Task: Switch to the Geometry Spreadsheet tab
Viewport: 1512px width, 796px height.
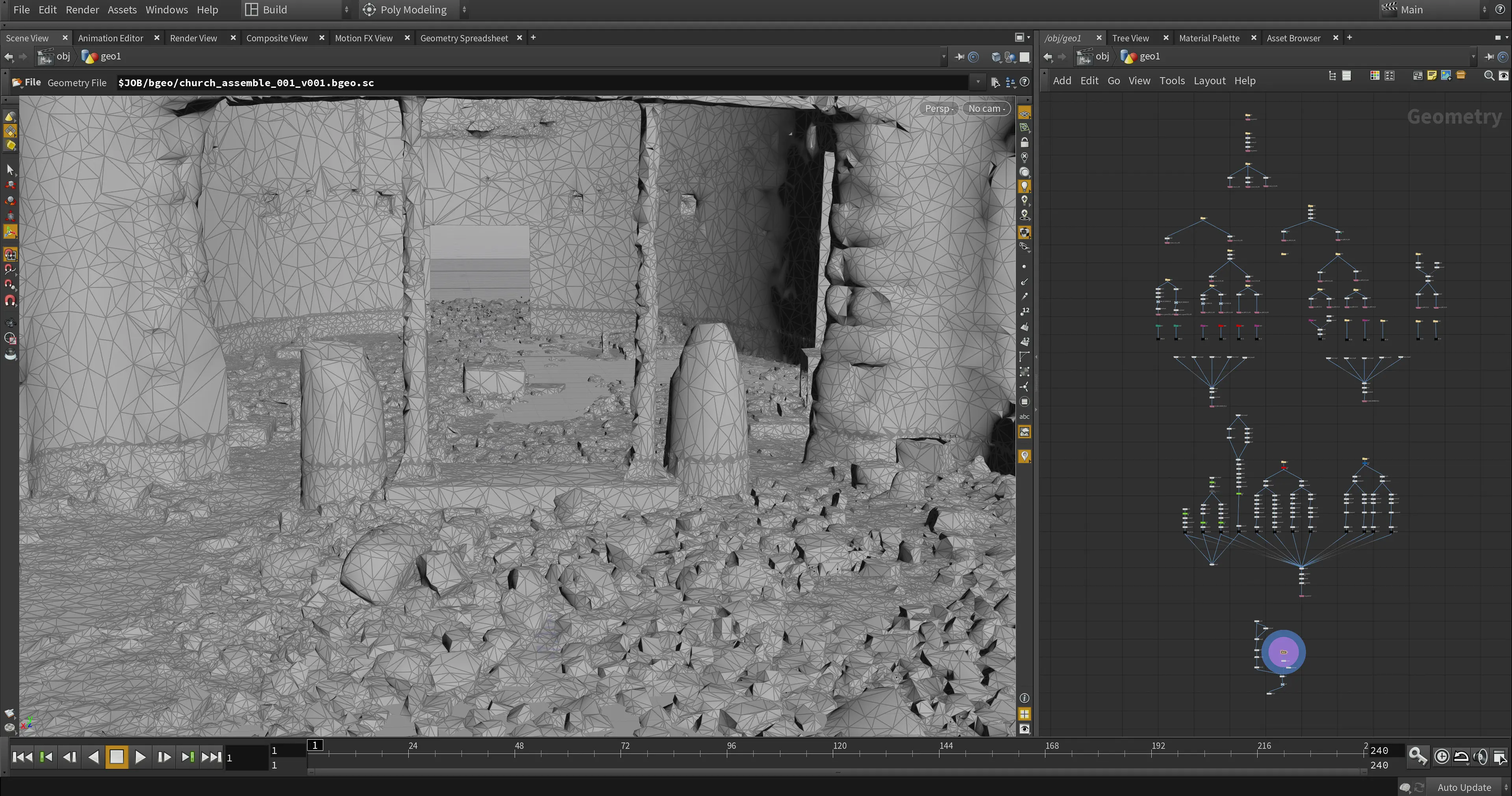Action: [464, 38]
